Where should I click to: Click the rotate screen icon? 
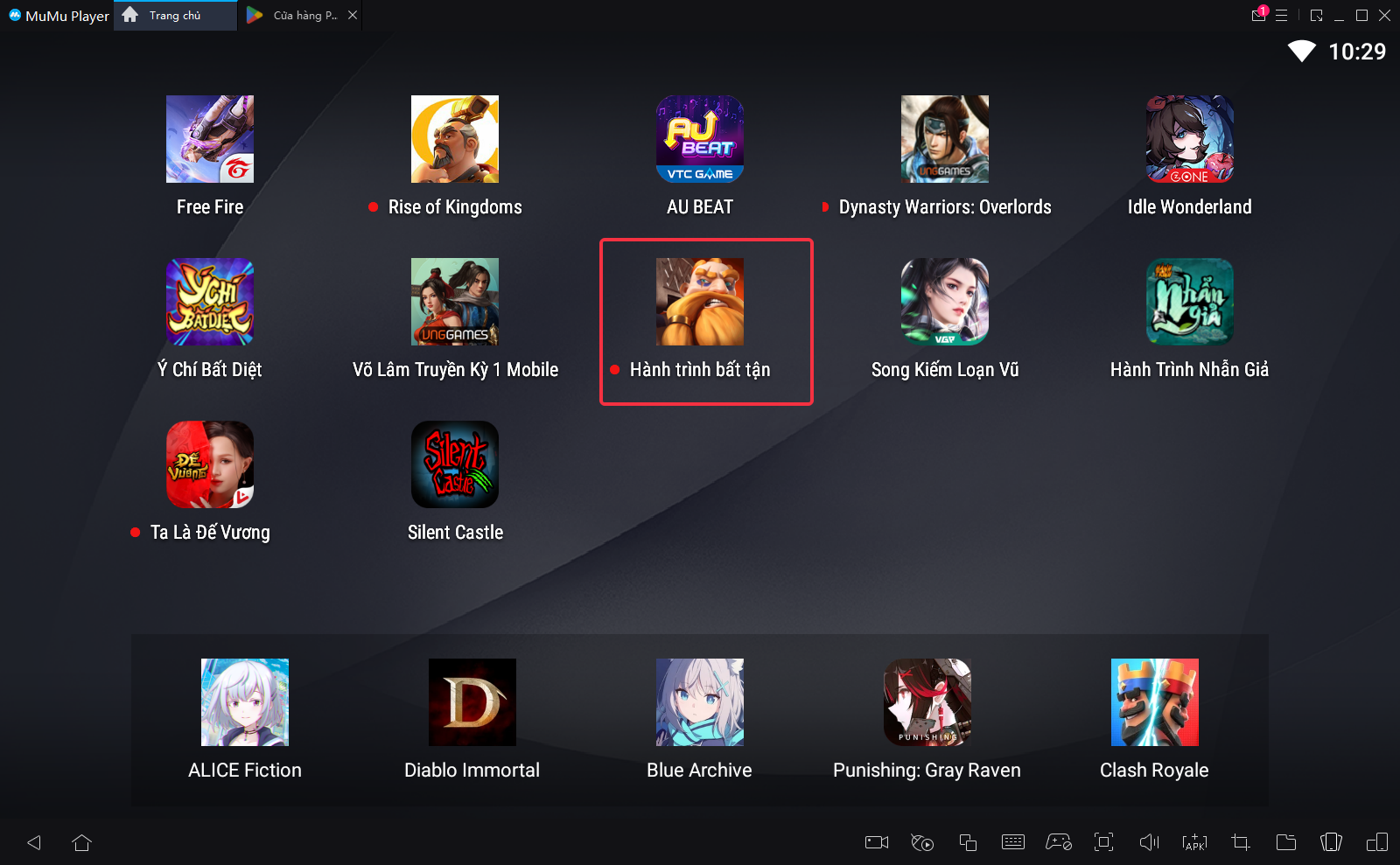pyautogui.click(x=1331, y=842)
